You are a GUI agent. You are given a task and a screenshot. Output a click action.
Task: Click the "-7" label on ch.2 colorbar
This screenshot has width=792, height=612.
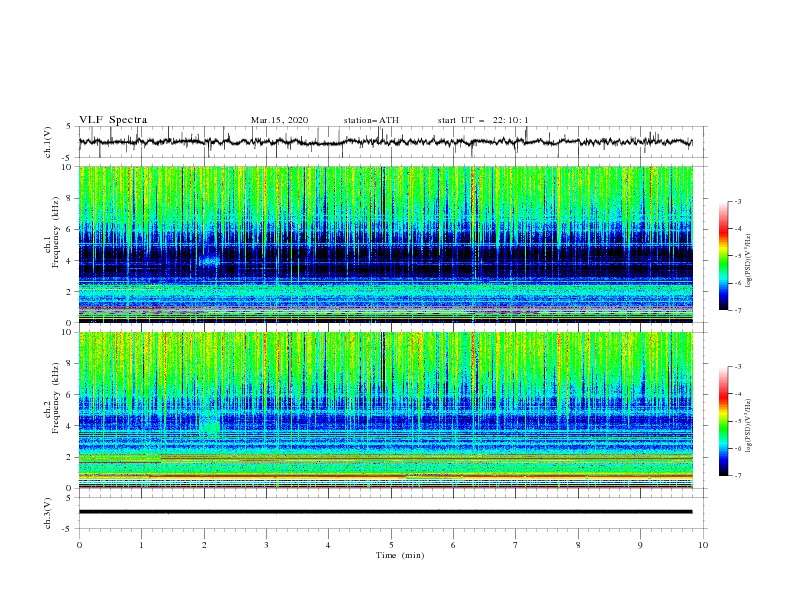tap(738, 476)
